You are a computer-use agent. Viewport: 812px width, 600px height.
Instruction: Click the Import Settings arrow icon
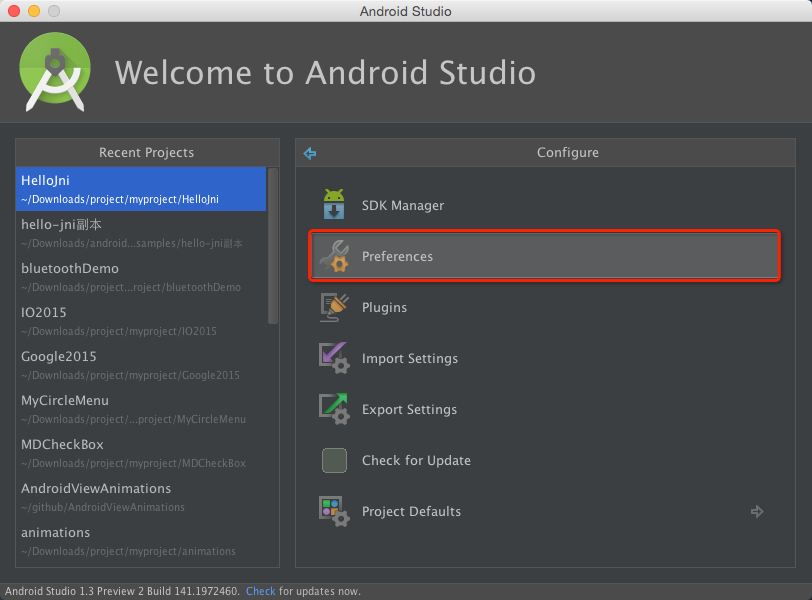click(x=334, y=358)
